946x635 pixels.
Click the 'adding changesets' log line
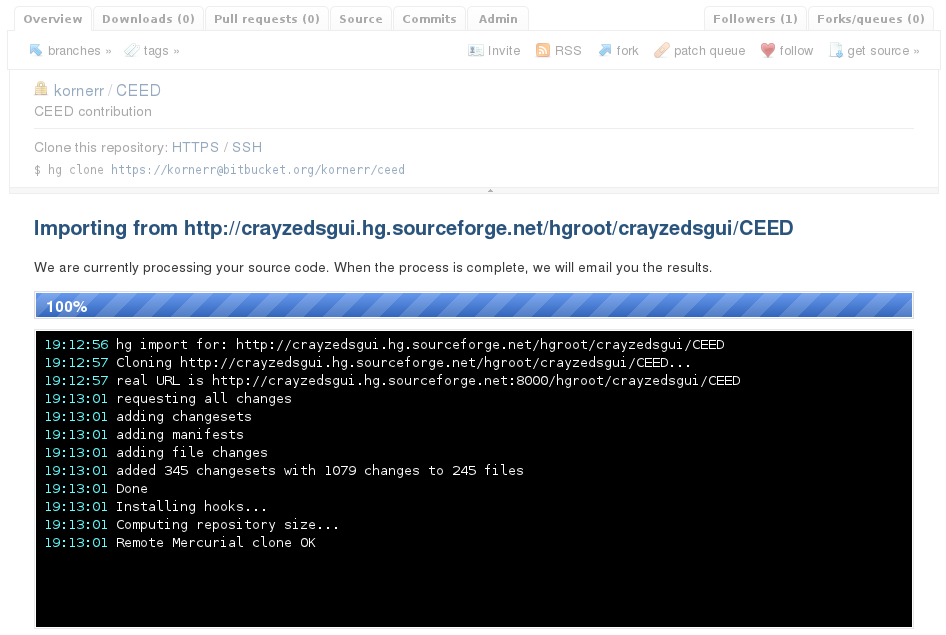coord(148,417)
